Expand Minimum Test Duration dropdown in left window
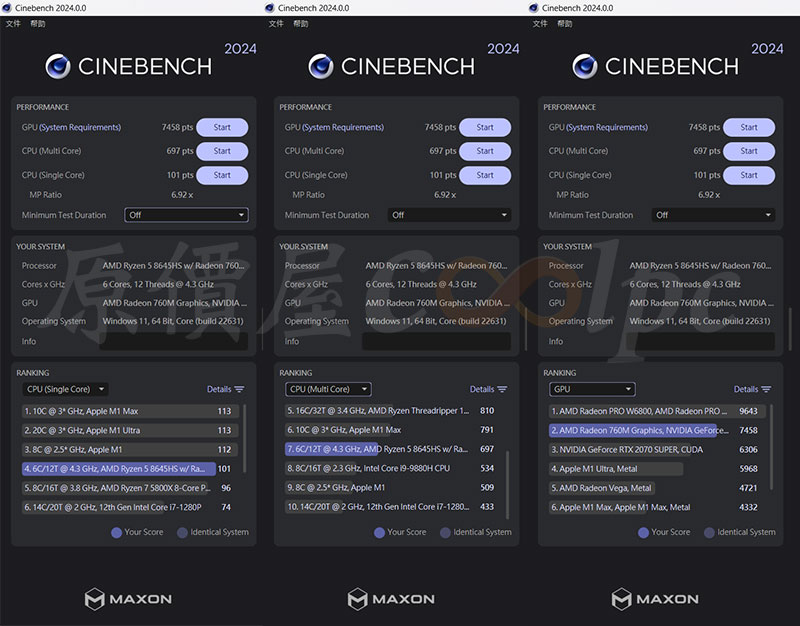The height and width of the screenshot is (626, 800). click(186, 215)
